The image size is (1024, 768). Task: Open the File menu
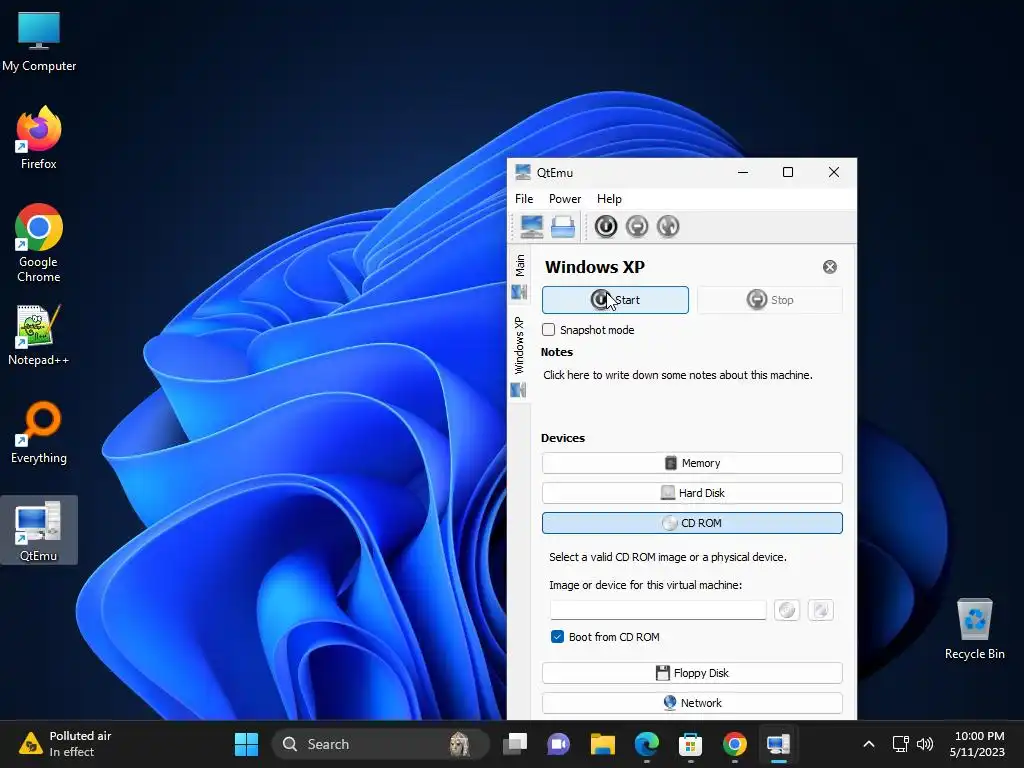click(x=524, y=199)
